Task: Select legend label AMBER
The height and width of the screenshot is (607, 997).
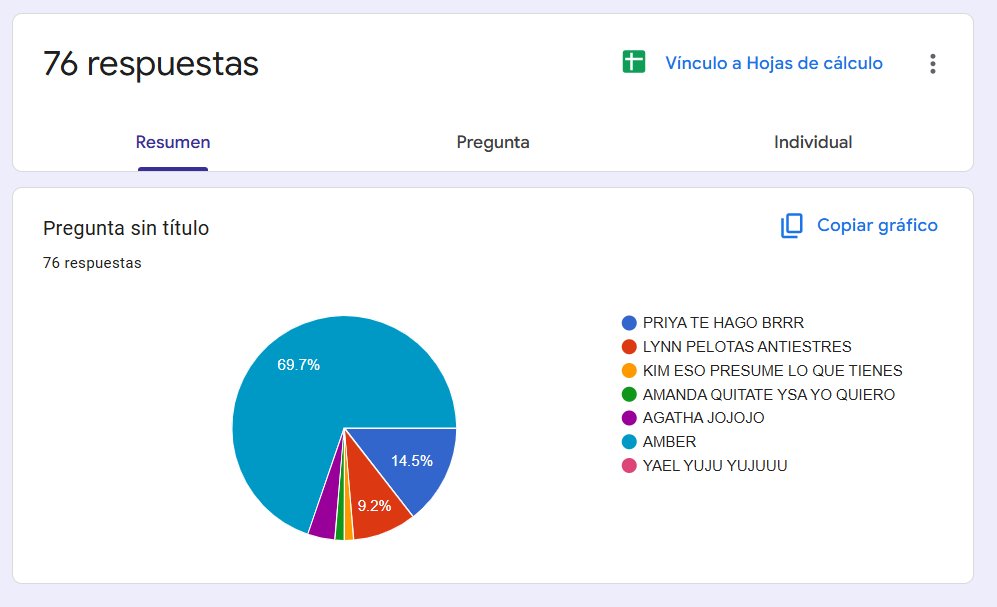Action: 669,442
